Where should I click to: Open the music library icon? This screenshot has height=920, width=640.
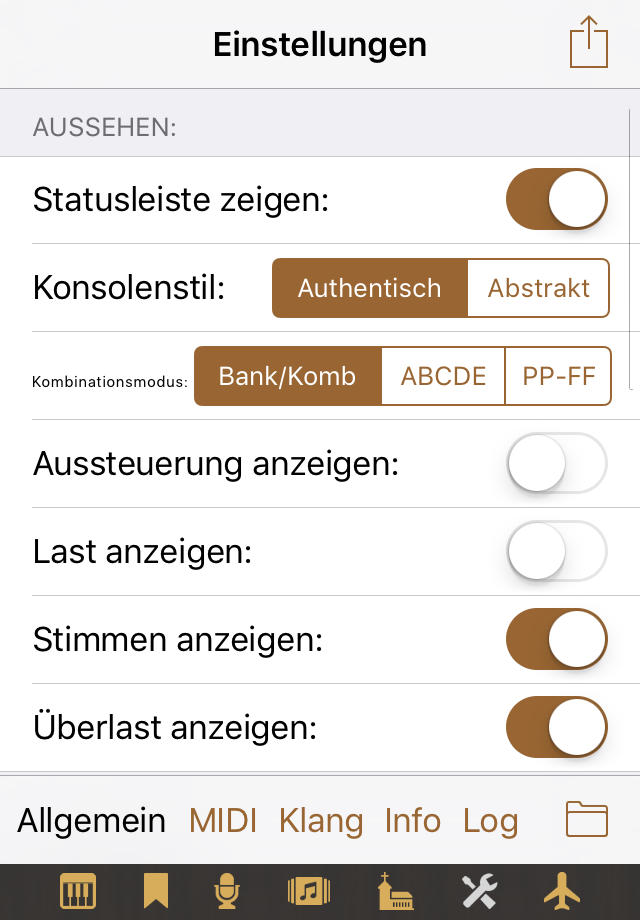coord(308,890)
